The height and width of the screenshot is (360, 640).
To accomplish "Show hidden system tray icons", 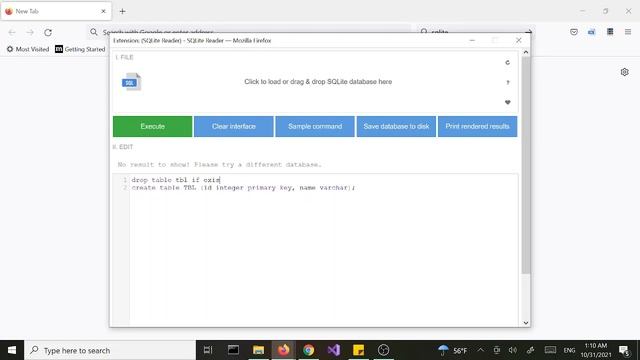I will (x=480, y=350).
